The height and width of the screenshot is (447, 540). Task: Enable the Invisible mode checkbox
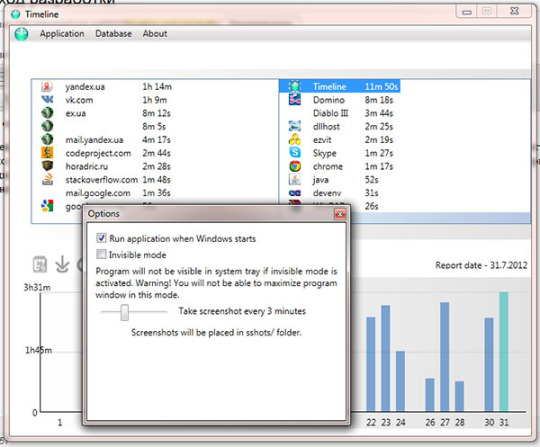pos(101,254)
